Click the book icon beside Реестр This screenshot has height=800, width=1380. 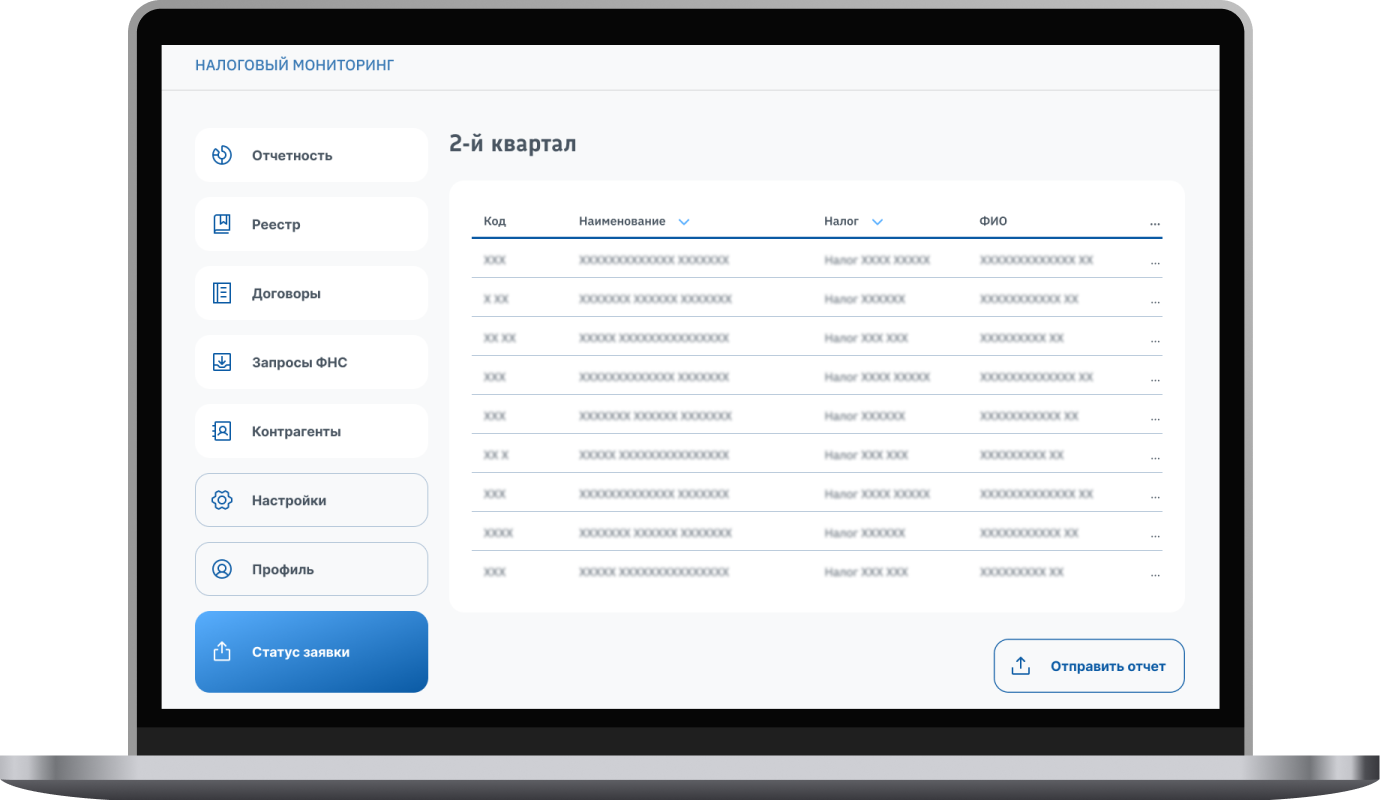pyautogui.click(x=222, y=224)
